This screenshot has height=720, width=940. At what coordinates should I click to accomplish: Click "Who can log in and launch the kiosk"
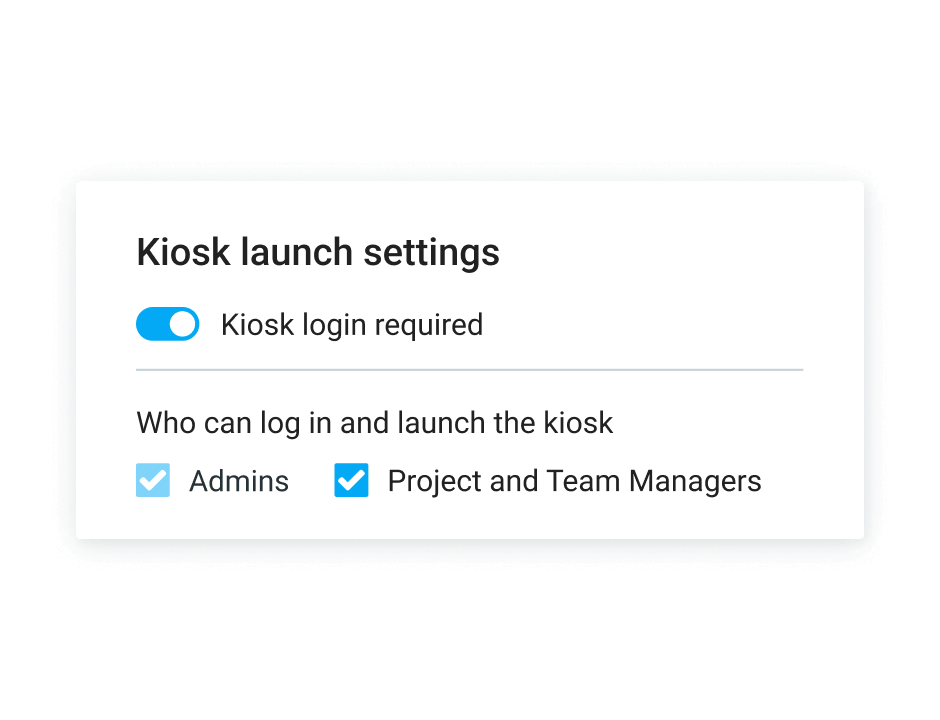[374, 422]
